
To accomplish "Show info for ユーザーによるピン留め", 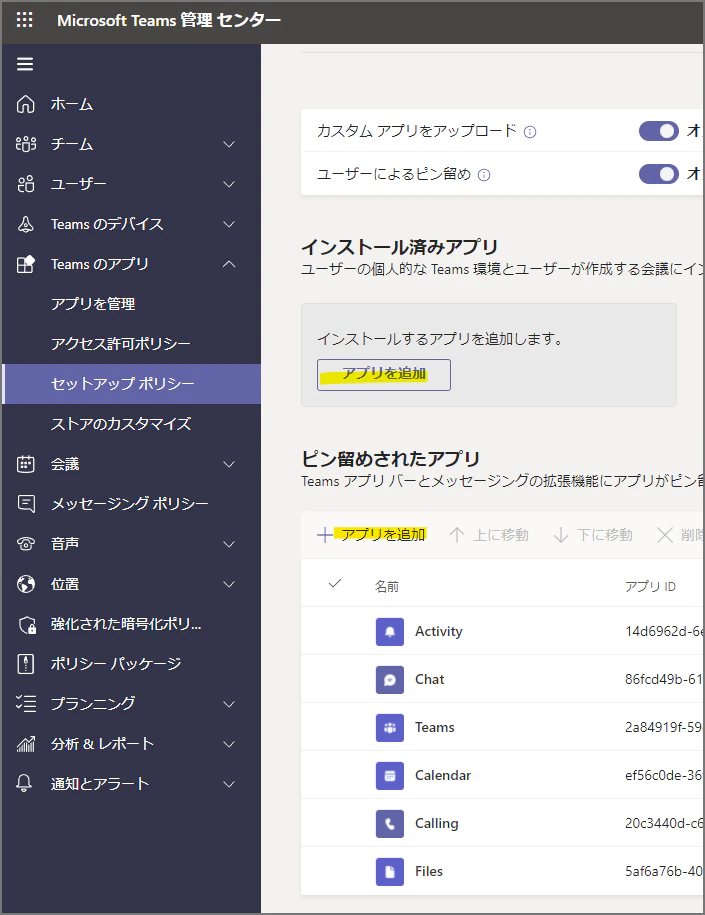I will point(484,174).
